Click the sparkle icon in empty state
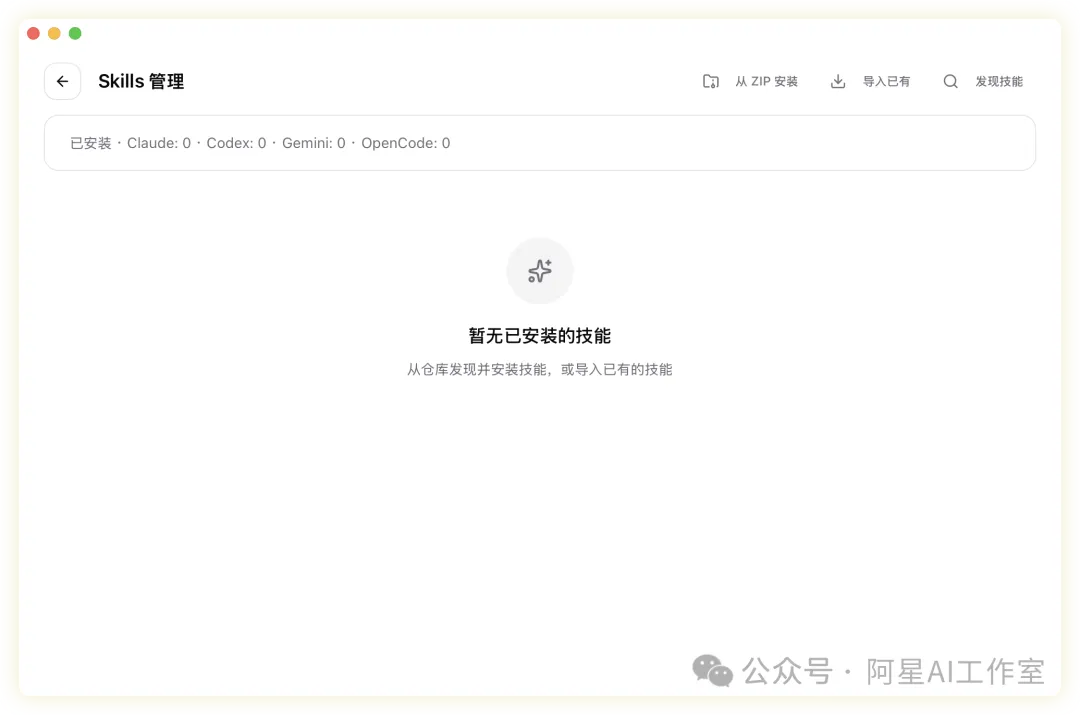 [540, 271]
